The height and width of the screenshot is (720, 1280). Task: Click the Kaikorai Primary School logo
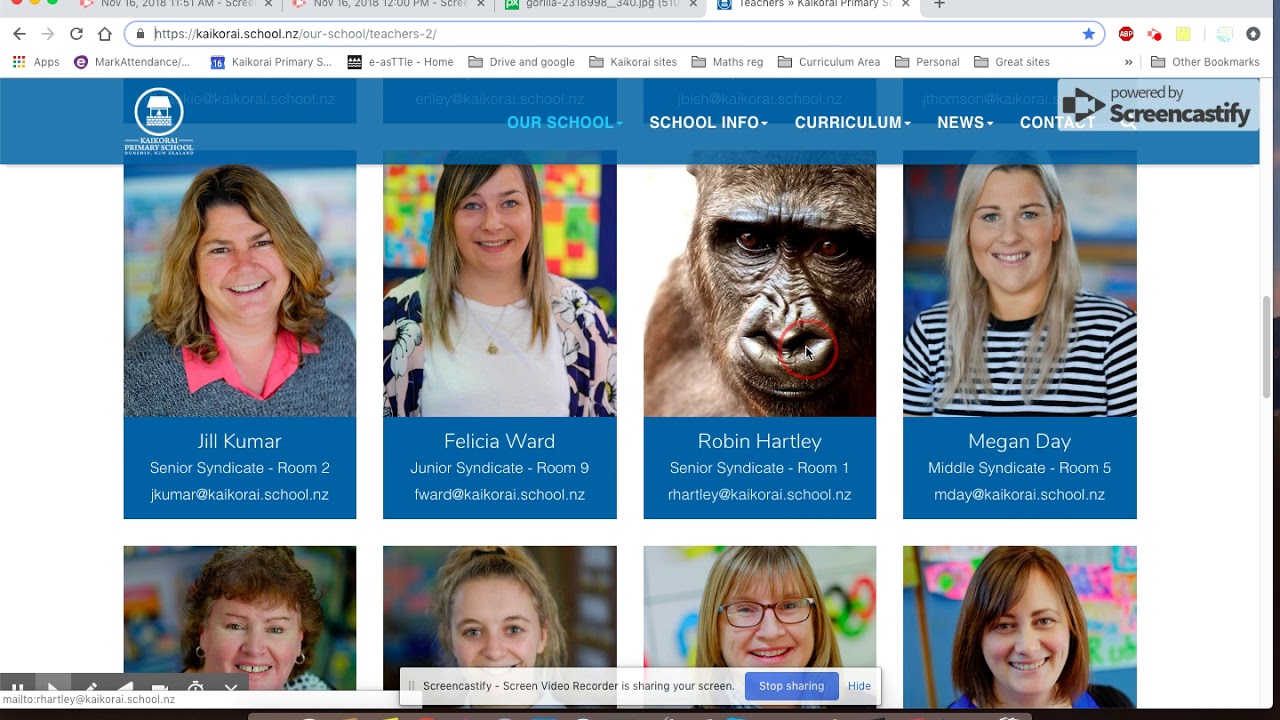159,121
